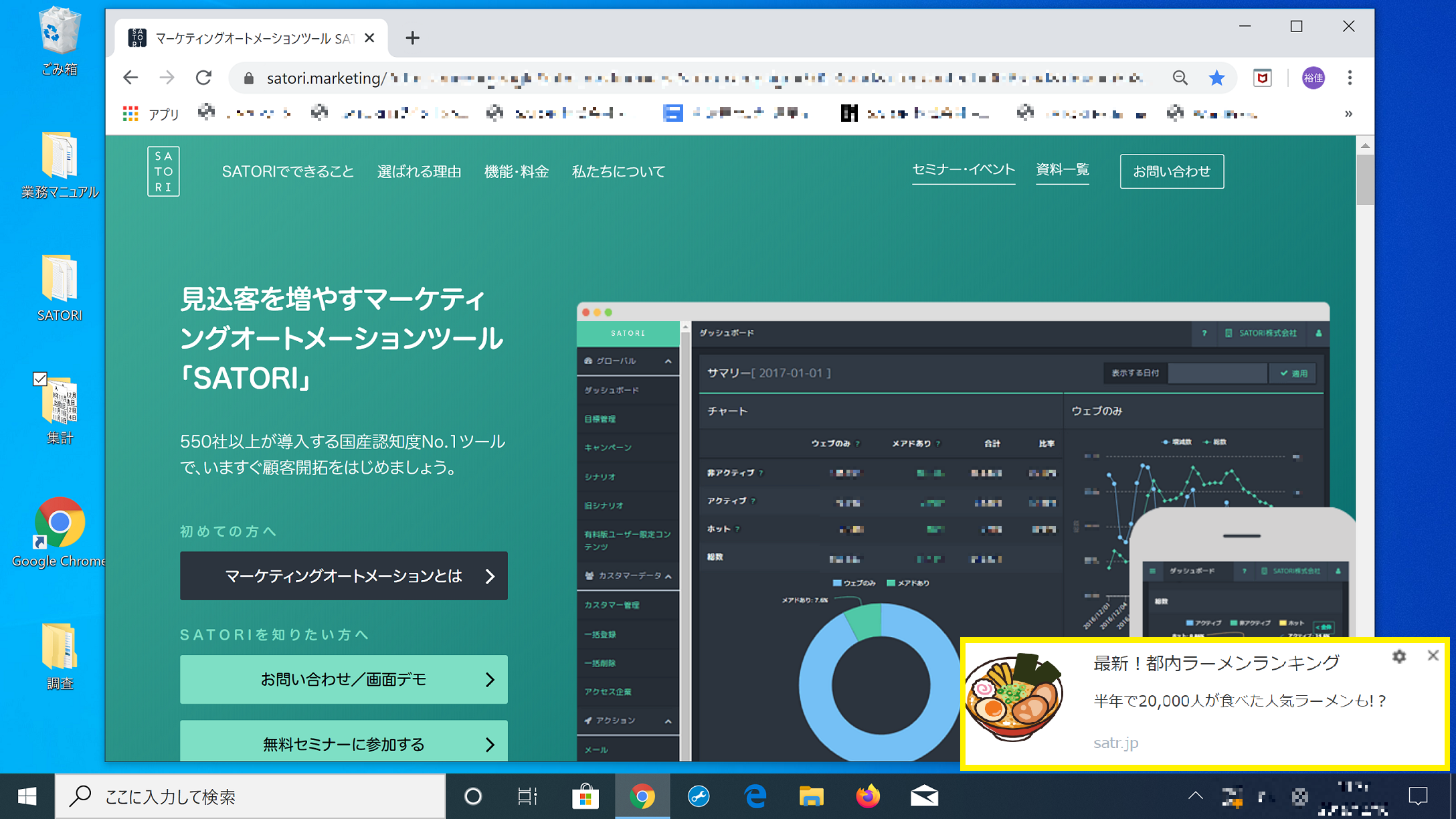Open Microsoft Store taskbar icon
This screenshot has width=1456, height=819.
click(585, 796)
